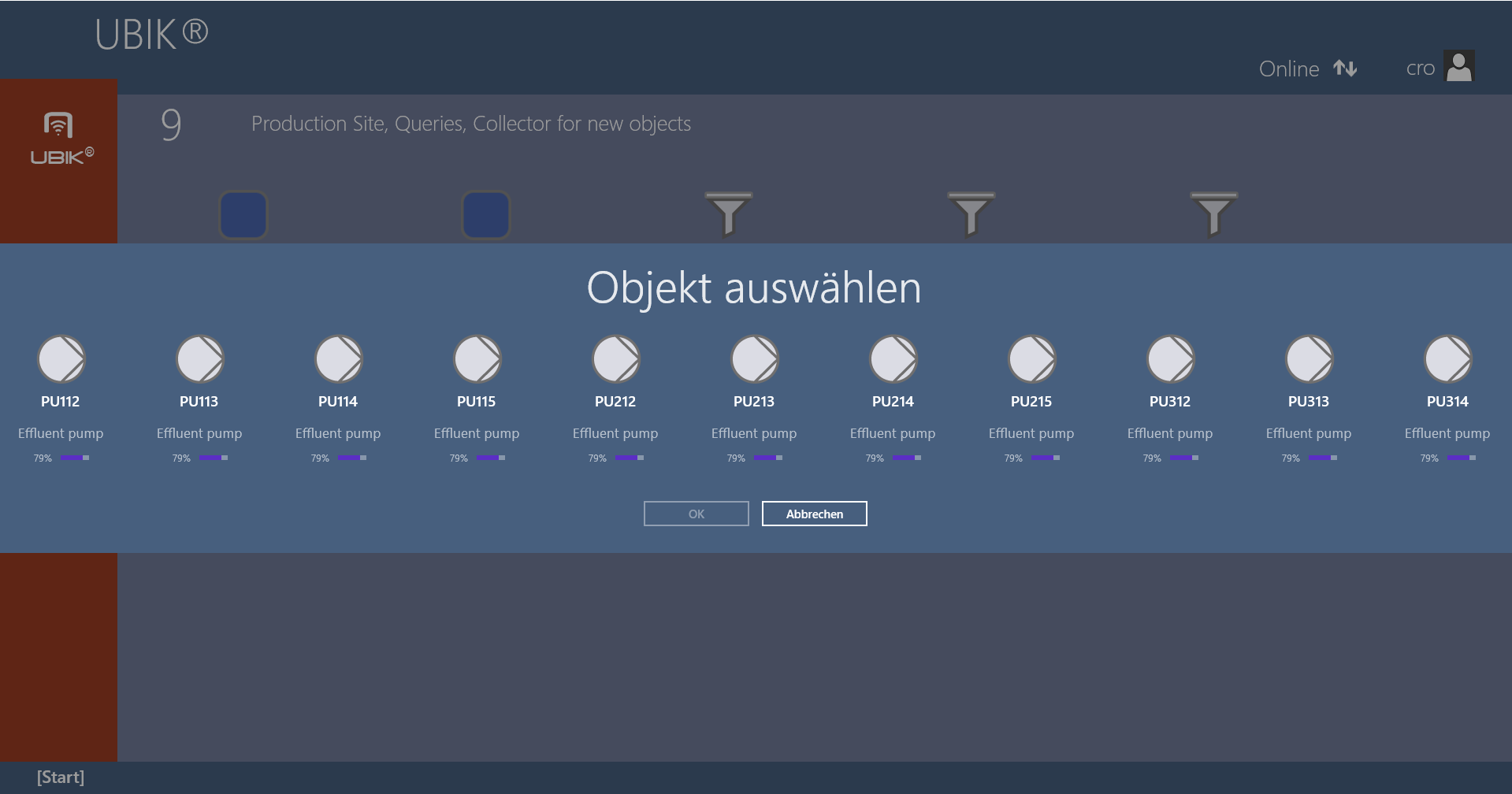This screenshot has width=1512, height=794.
Task: Click the PU313 label text
Action: (1308, 402)
